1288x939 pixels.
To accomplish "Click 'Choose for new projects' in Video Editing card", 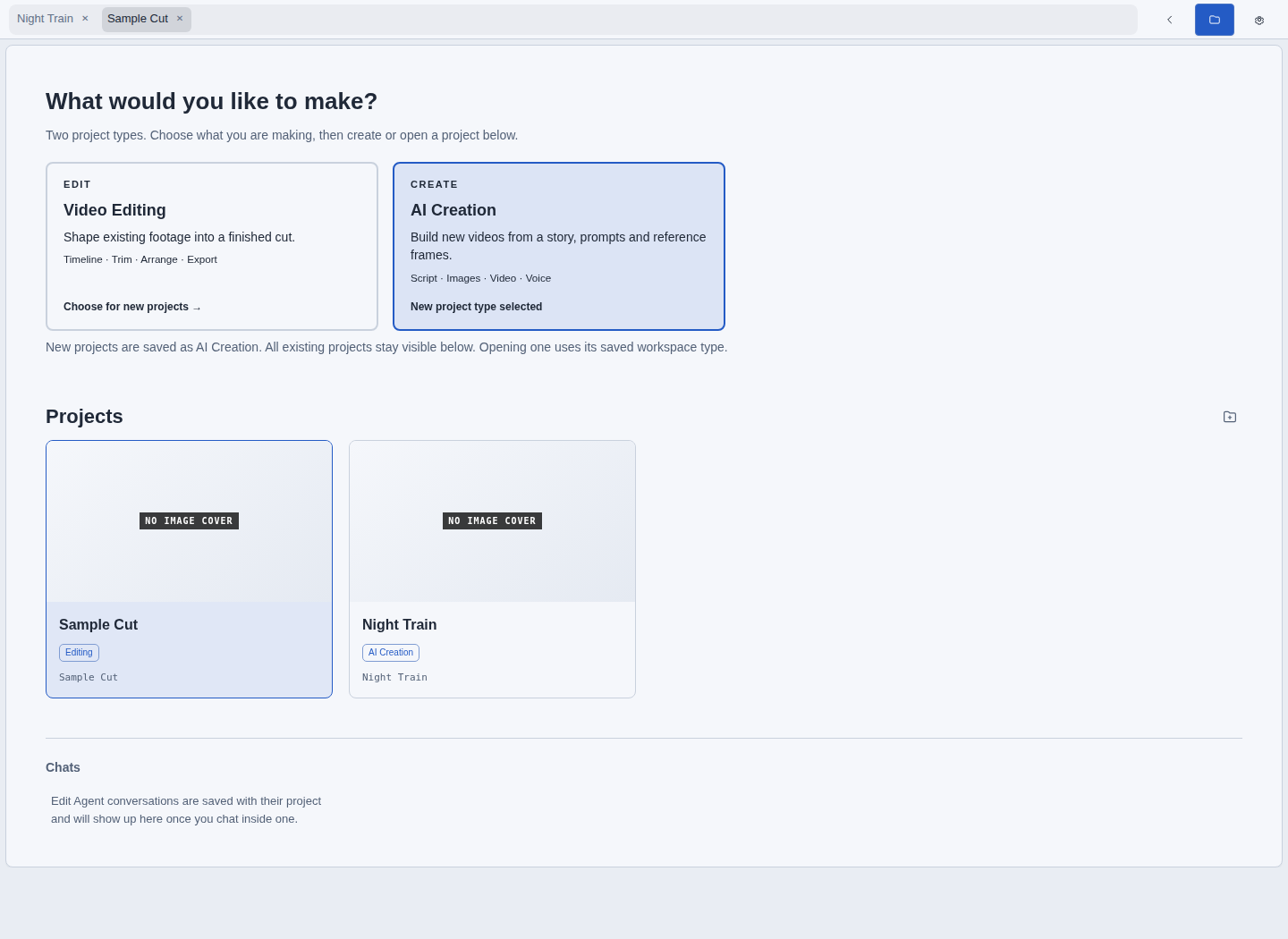I will 132,307.
